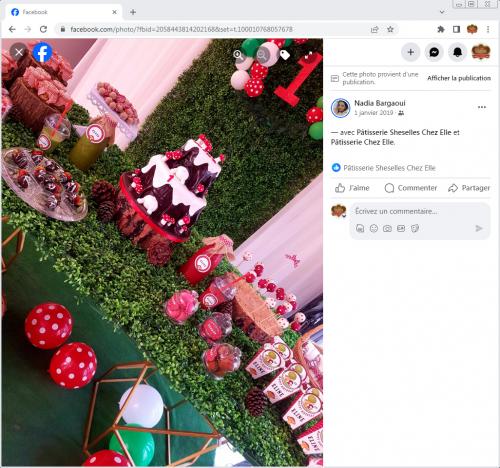
Task: Close the Facebook browser tab
Action: click(114, 12)
